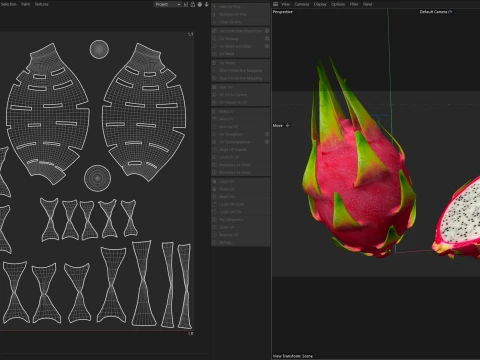Viewport: 480px width, 360px height.
Task: Run the Clear UV Pins command
Action: [240, 22]
